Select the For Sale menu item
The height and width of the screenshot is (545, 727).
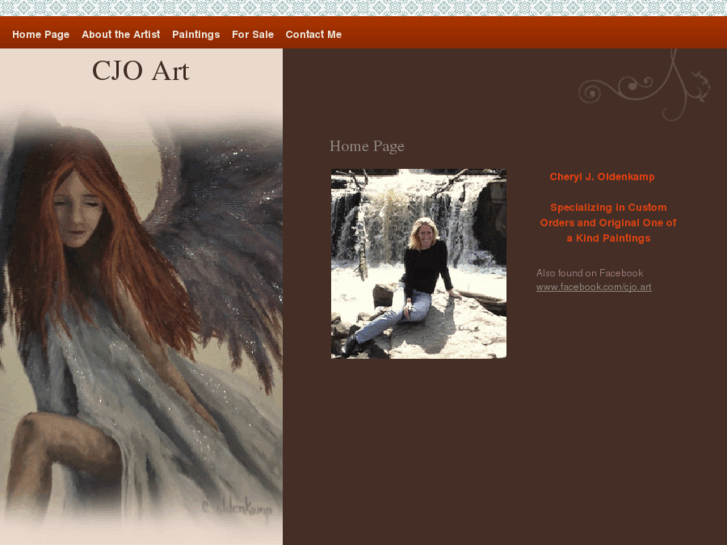click(x=253, y=34)
